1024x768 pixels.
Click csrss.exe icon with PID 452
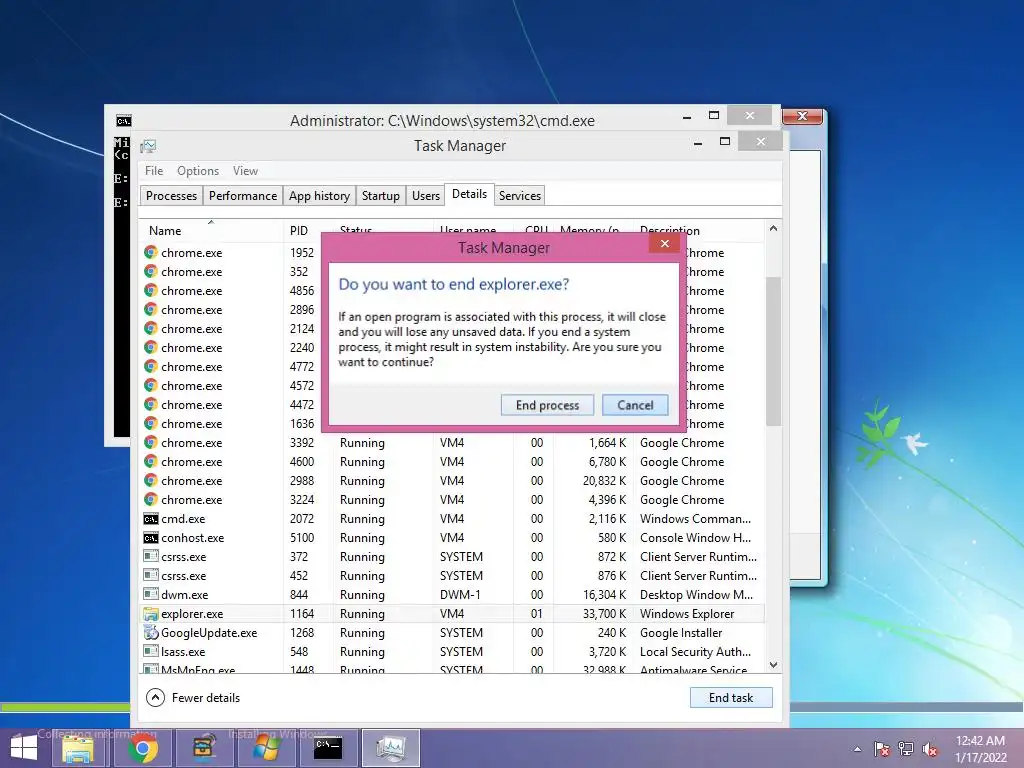click(x=151, y=576)
